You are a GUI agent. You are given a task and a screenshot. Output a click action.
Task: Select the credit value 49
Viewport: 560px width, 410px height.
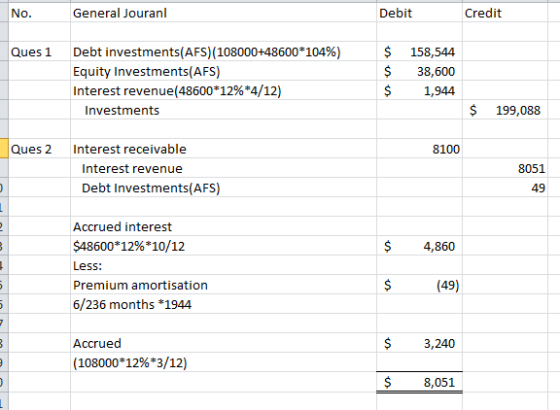click(505, 188)
